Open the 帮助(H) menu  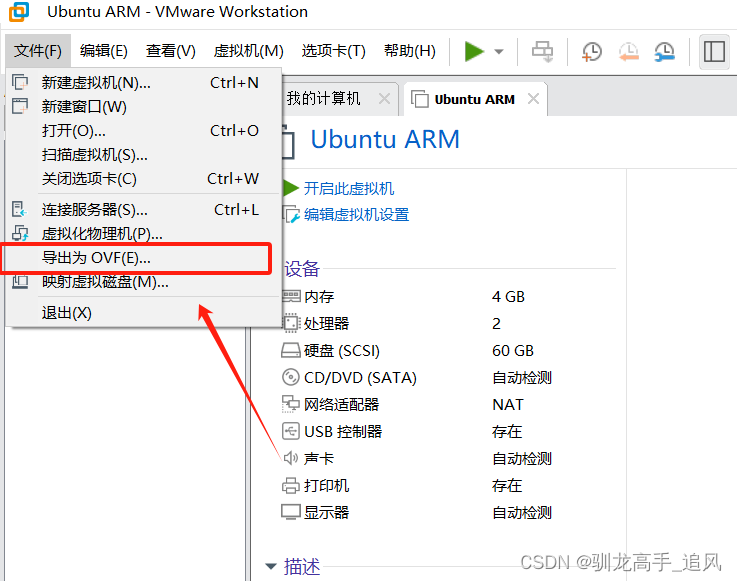409,51
